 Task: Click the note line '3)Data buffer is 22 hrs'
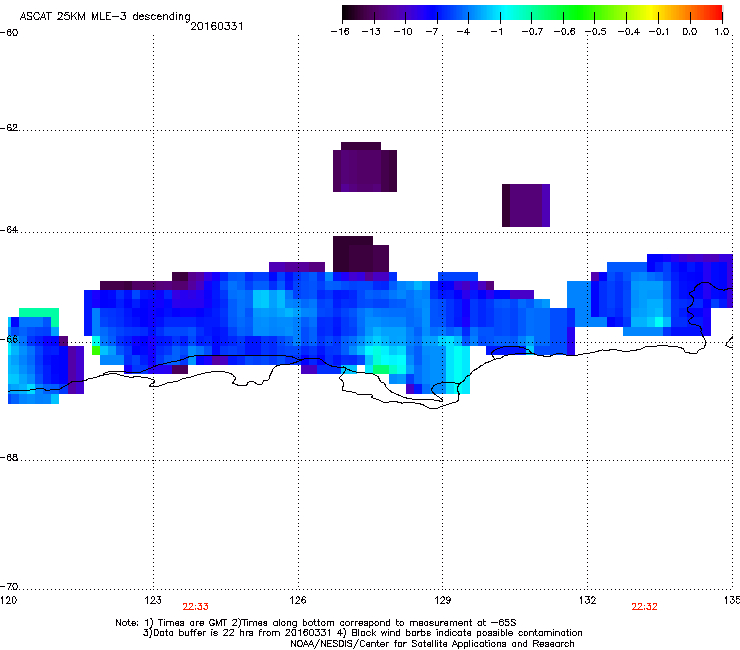362,633
